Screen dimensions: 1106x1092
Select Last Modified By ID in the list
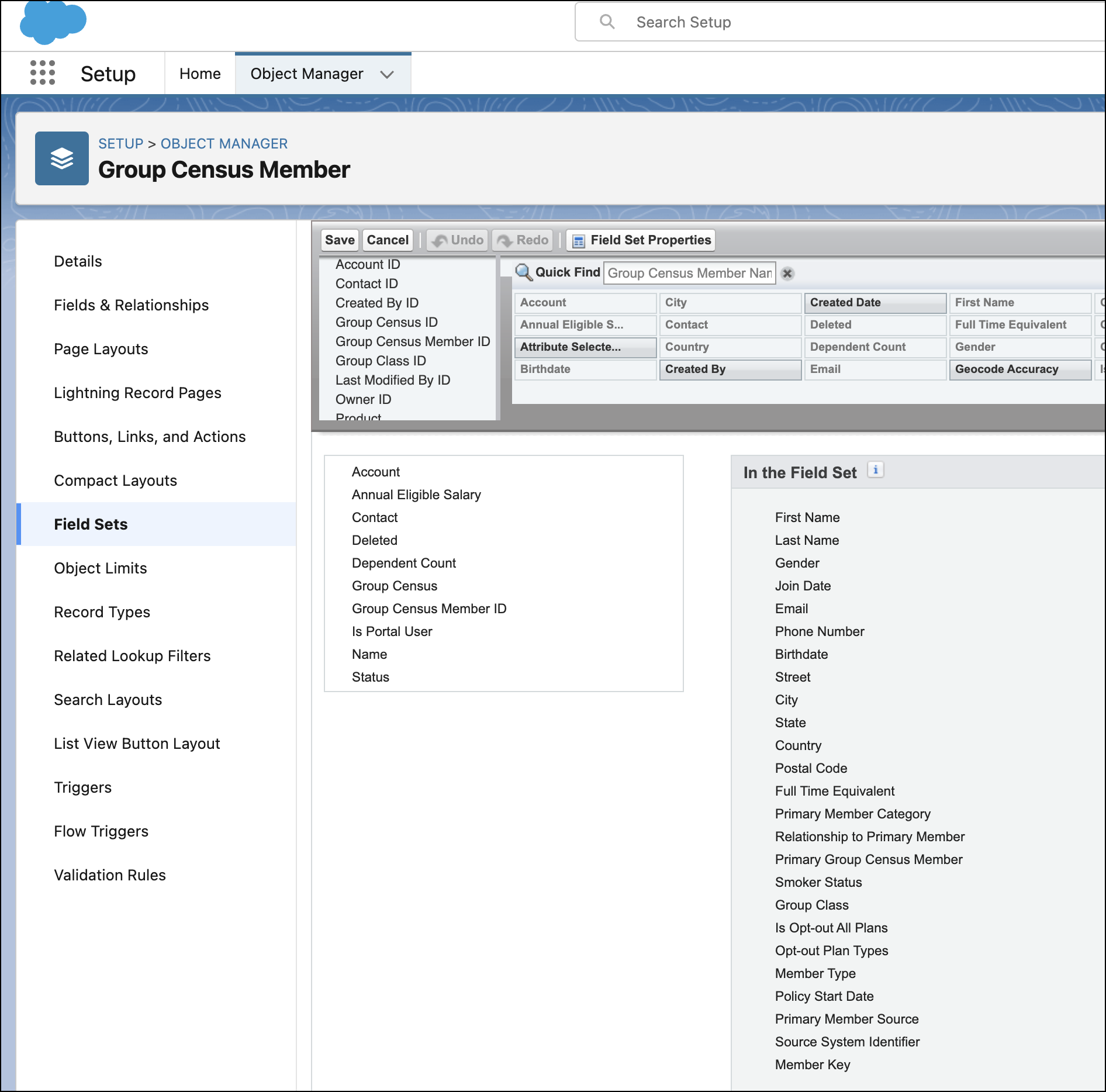393,380
